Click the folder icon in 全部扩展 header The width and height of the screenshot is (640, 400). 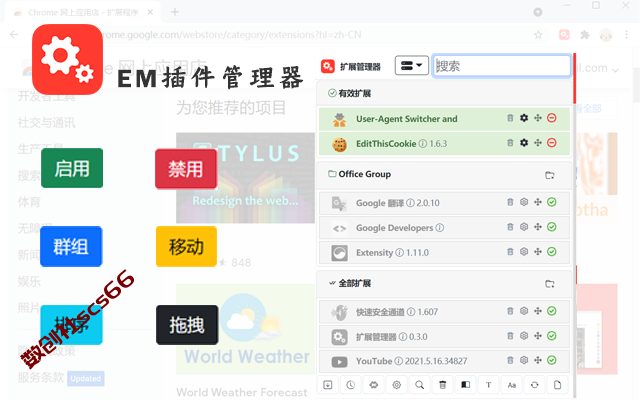pyautogui.click(x=550, y=284)
